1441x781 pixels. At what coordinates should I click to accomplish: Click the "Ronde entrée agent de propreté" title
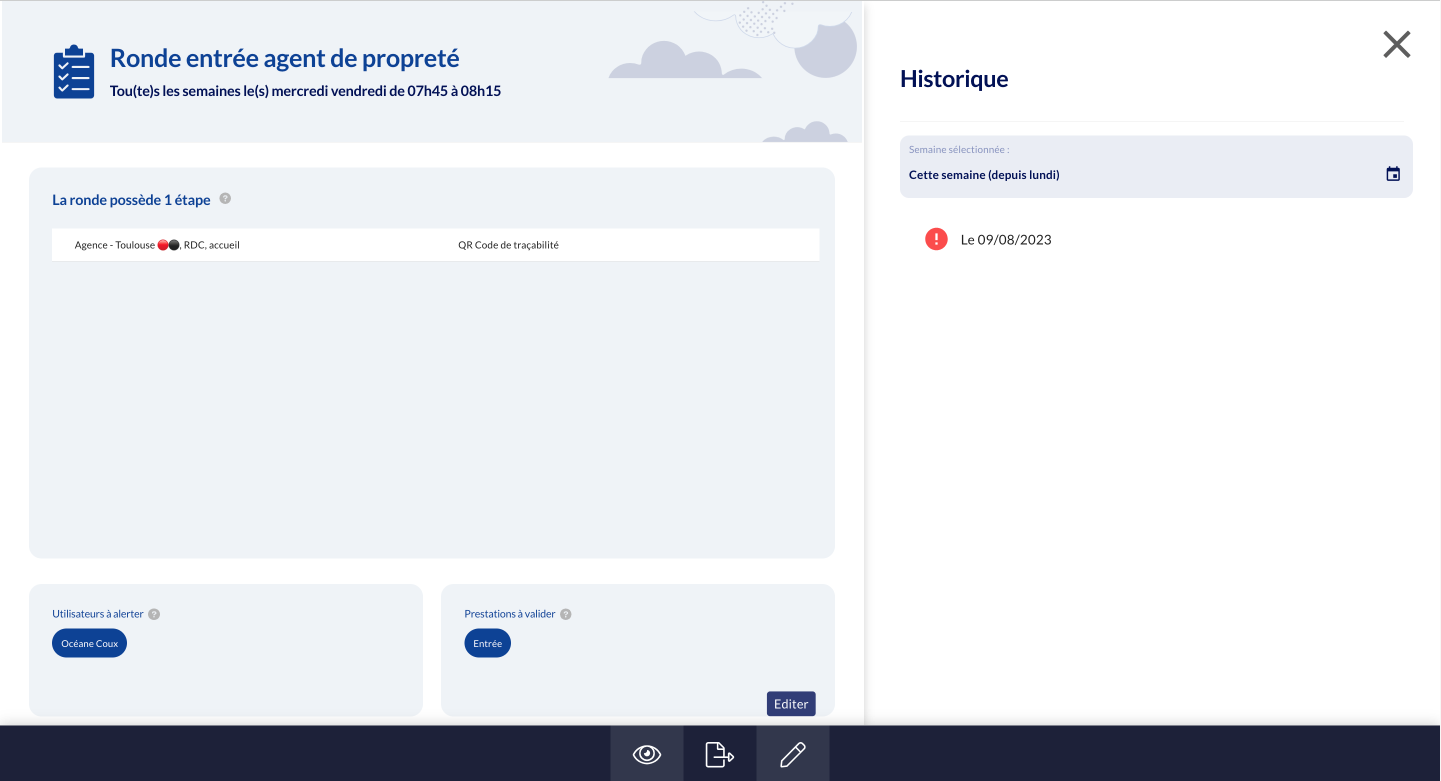[x=284, y=59]
